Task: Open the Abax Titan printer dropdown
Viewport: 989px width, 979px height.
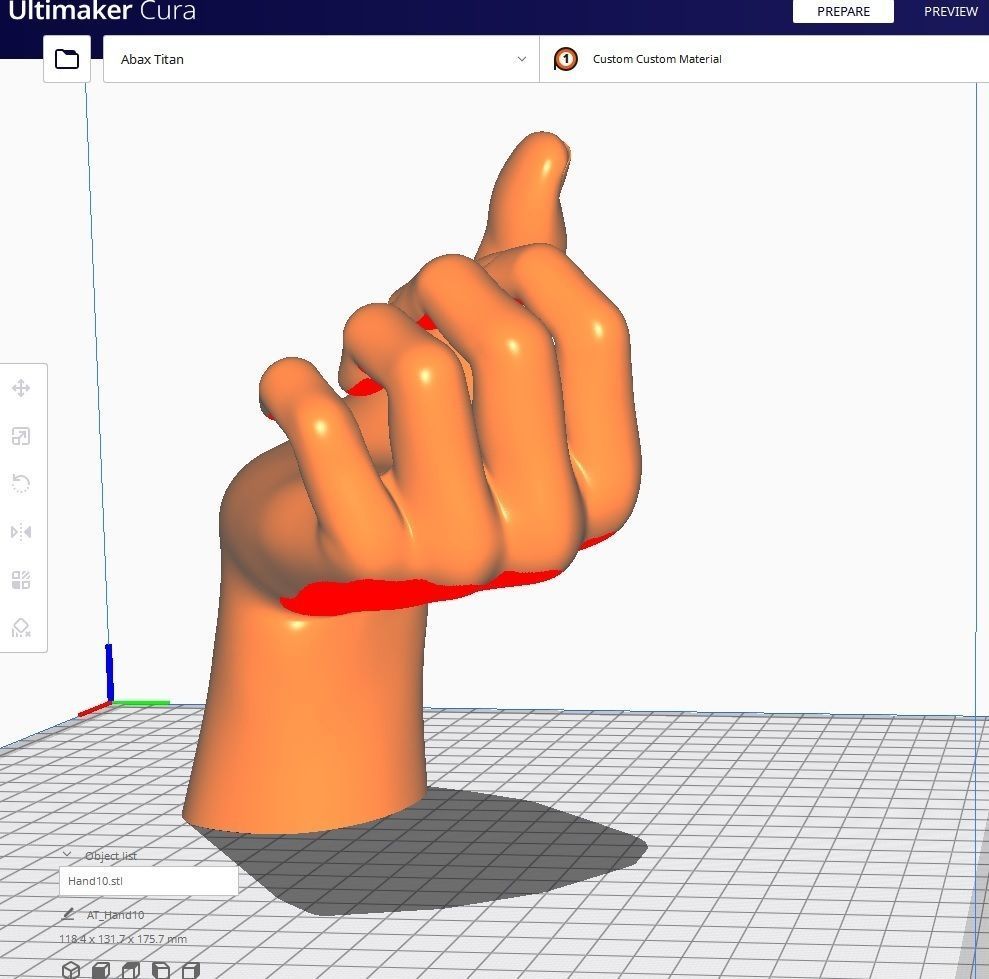Action: 321,59
